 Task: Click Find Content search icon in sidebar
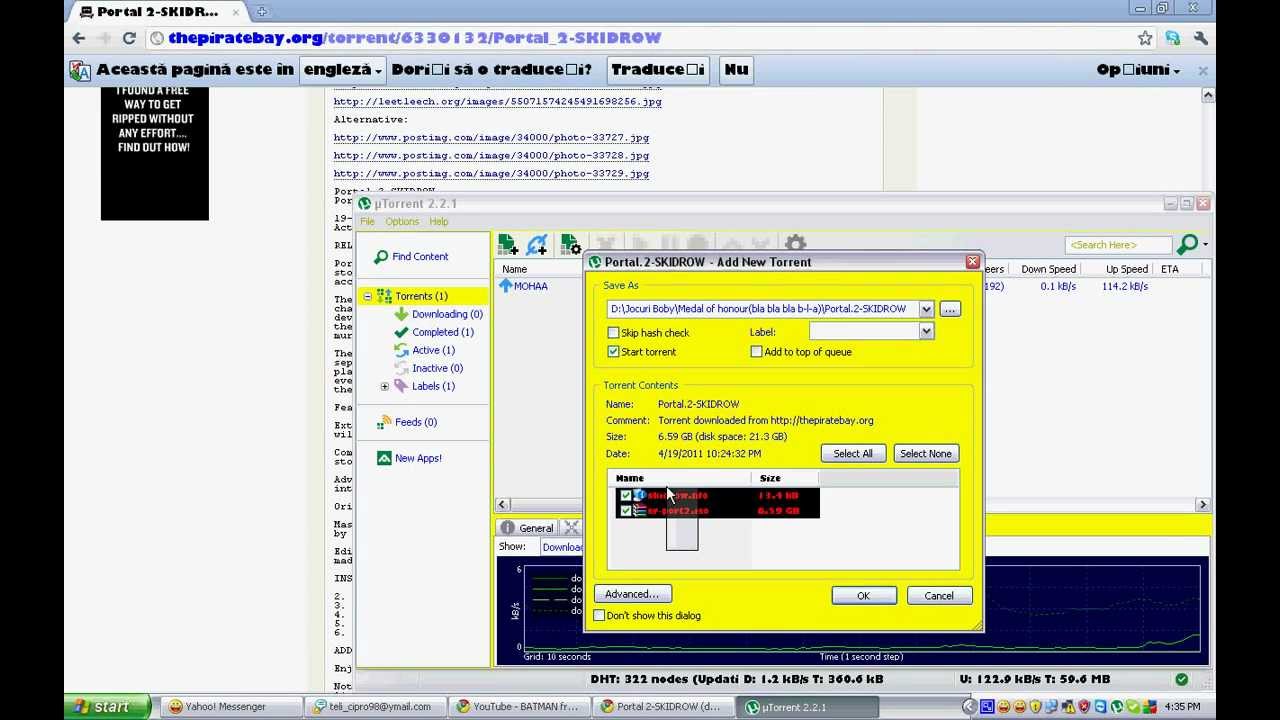(x=381, y=257)
